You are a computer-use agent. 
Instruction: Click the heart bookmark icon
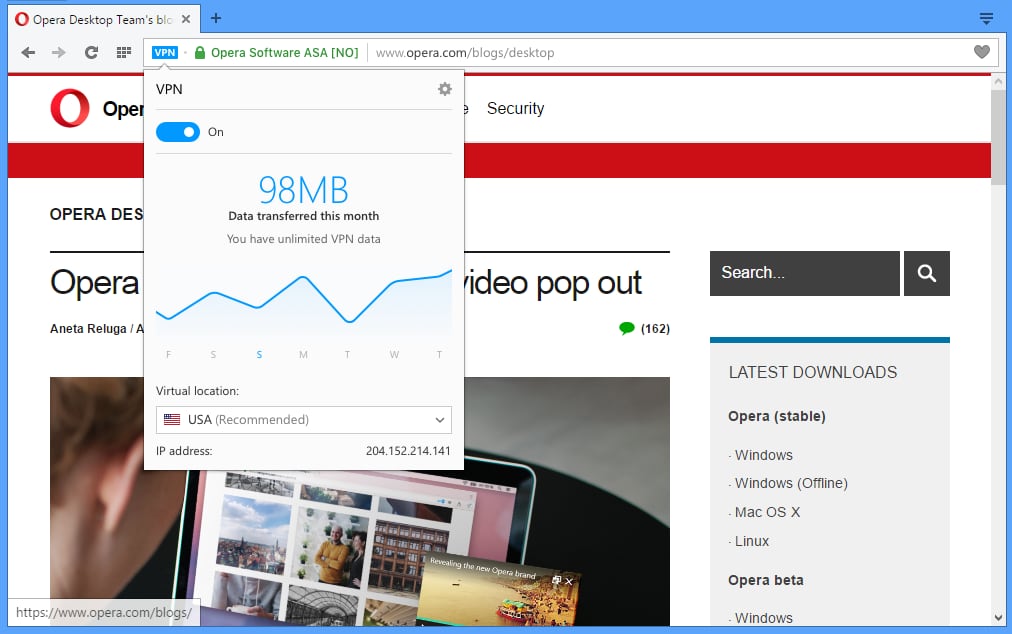click(982, 52)
